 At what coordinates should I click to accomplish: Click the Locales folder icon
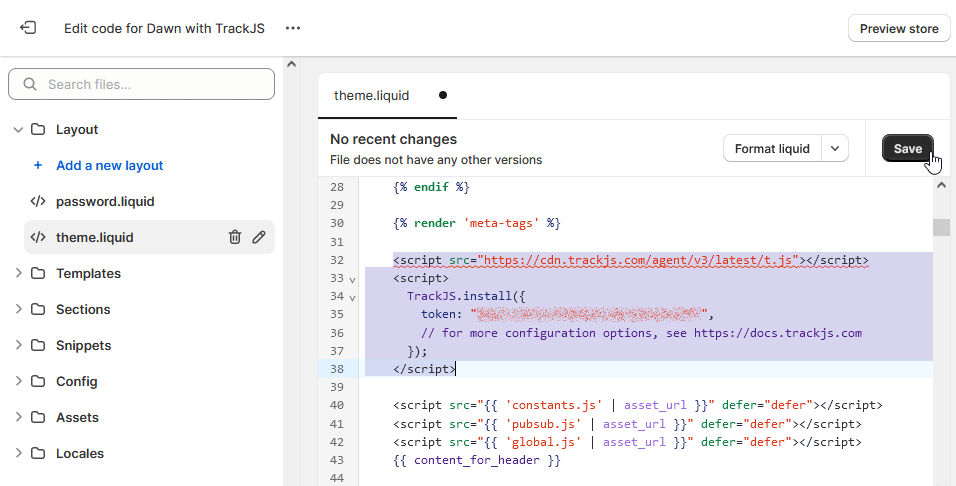(x=38, y=453)
